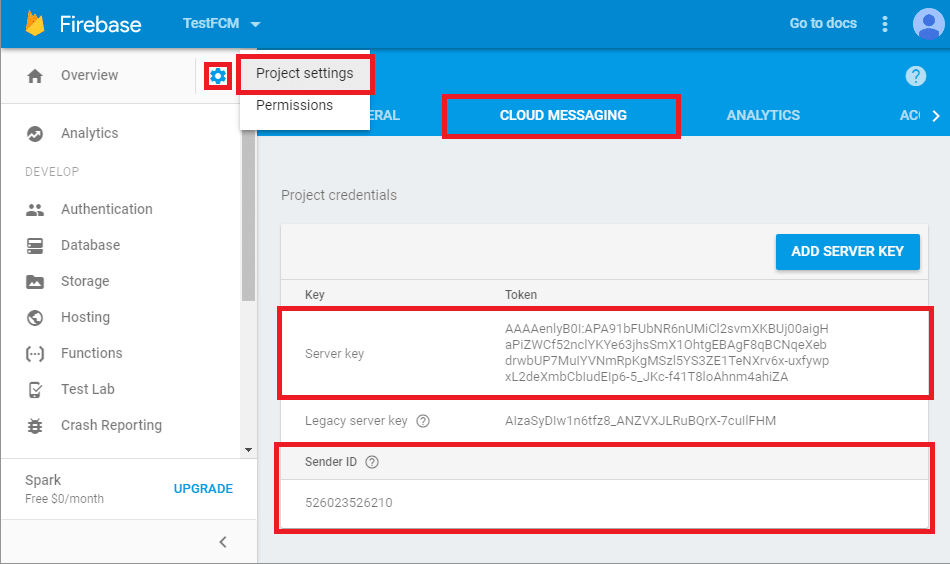This screenshot has width=950, height=564.
Task: Select the Legacy server key token value
Action: click(640, 421)
